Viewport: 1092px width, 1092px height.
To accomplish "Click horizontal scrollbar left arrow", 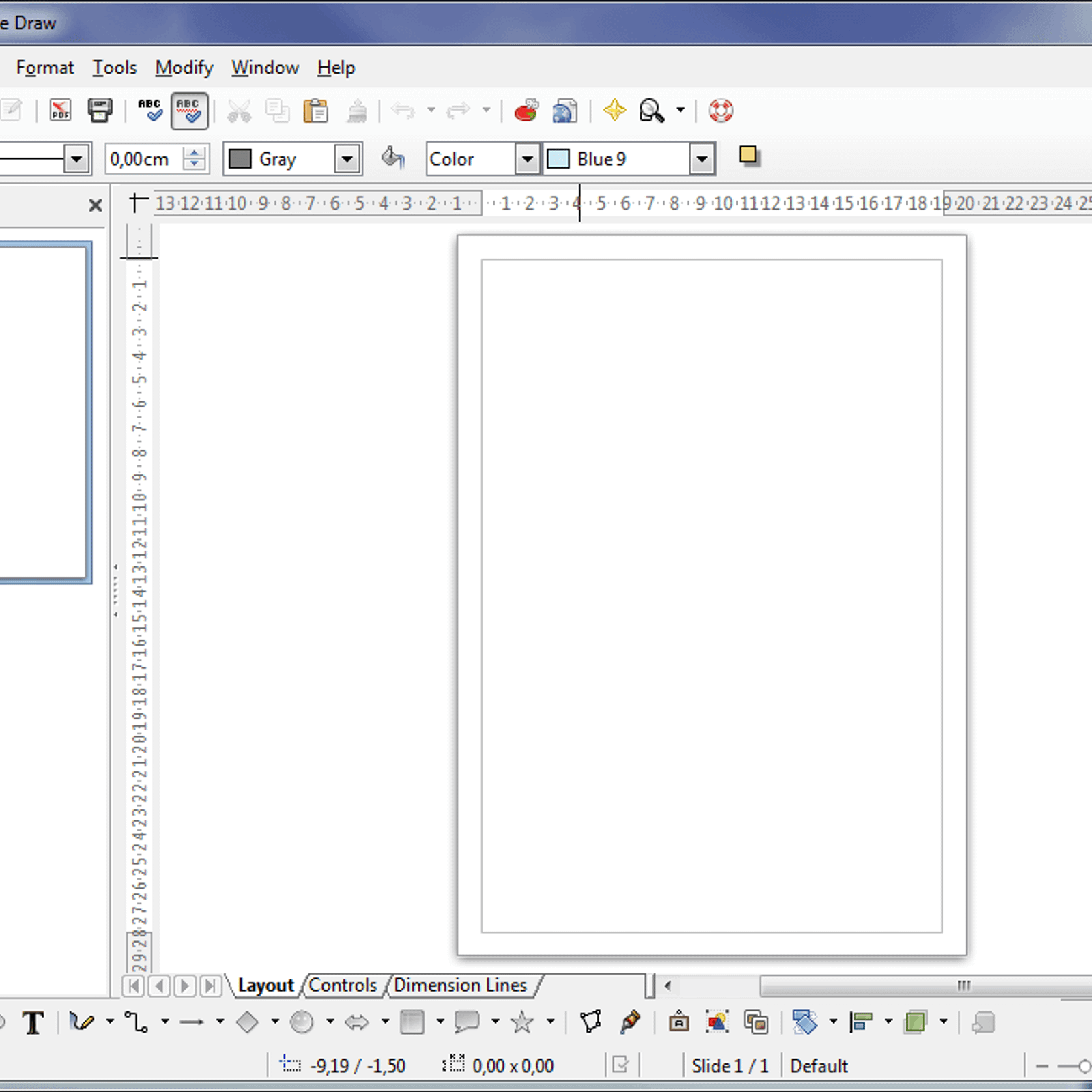I will [668, 986].
